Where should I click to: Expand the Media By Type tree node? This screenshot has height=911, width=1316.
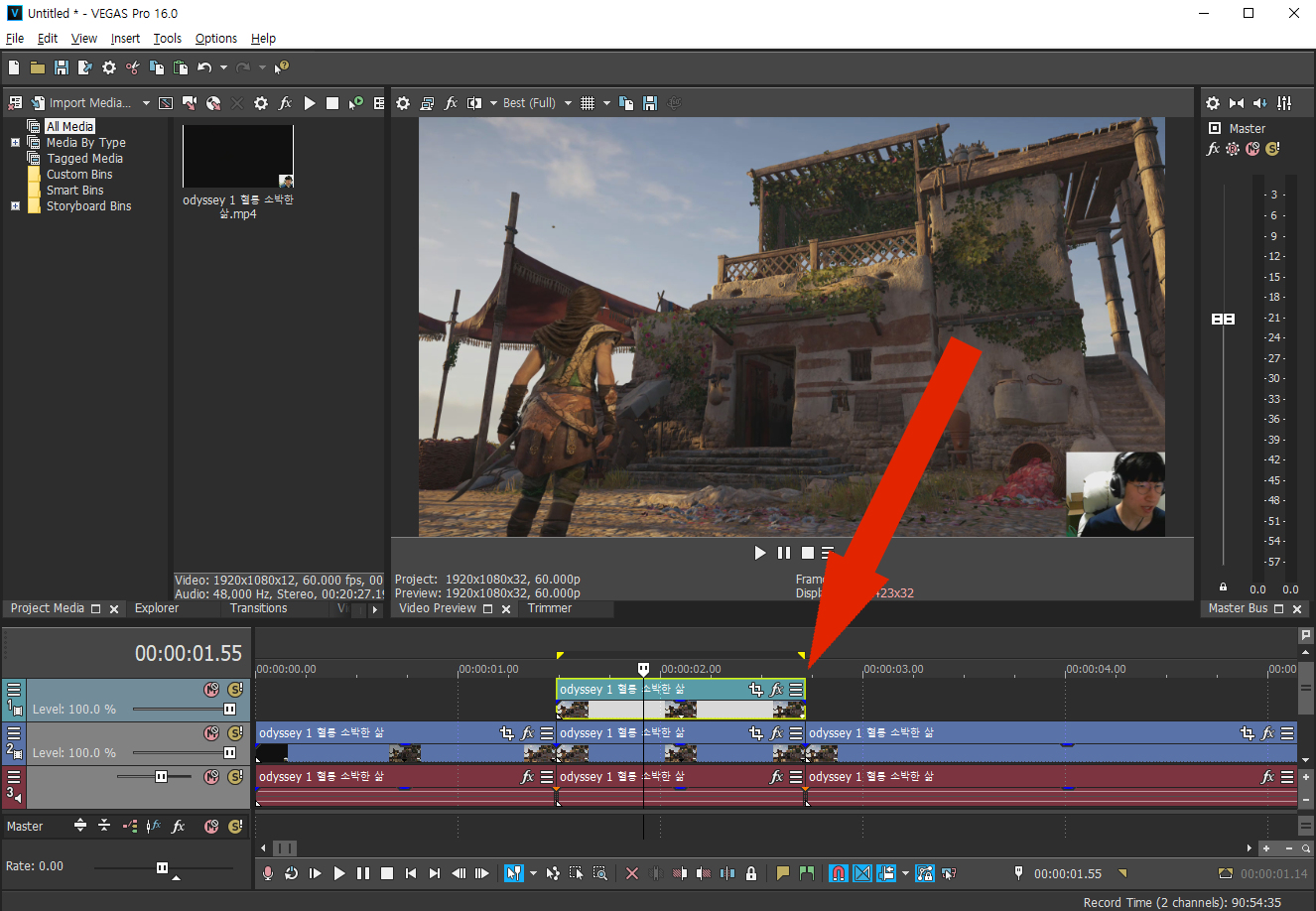coord(15,143)
